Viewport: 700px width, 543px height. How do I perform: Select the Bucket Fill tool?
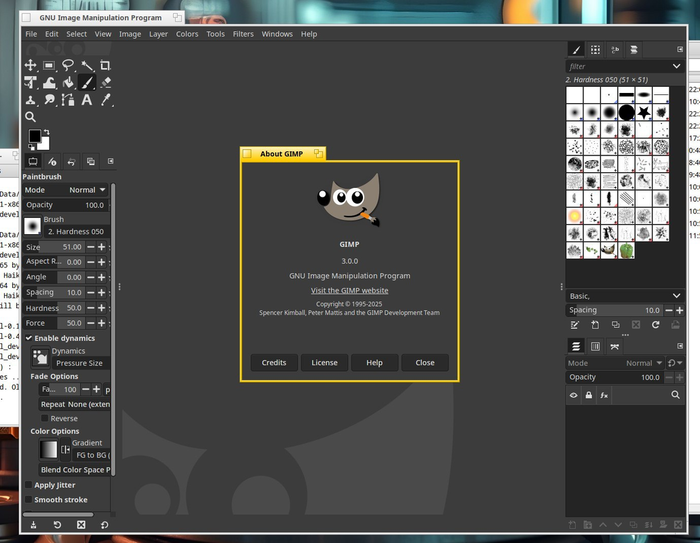68,83
